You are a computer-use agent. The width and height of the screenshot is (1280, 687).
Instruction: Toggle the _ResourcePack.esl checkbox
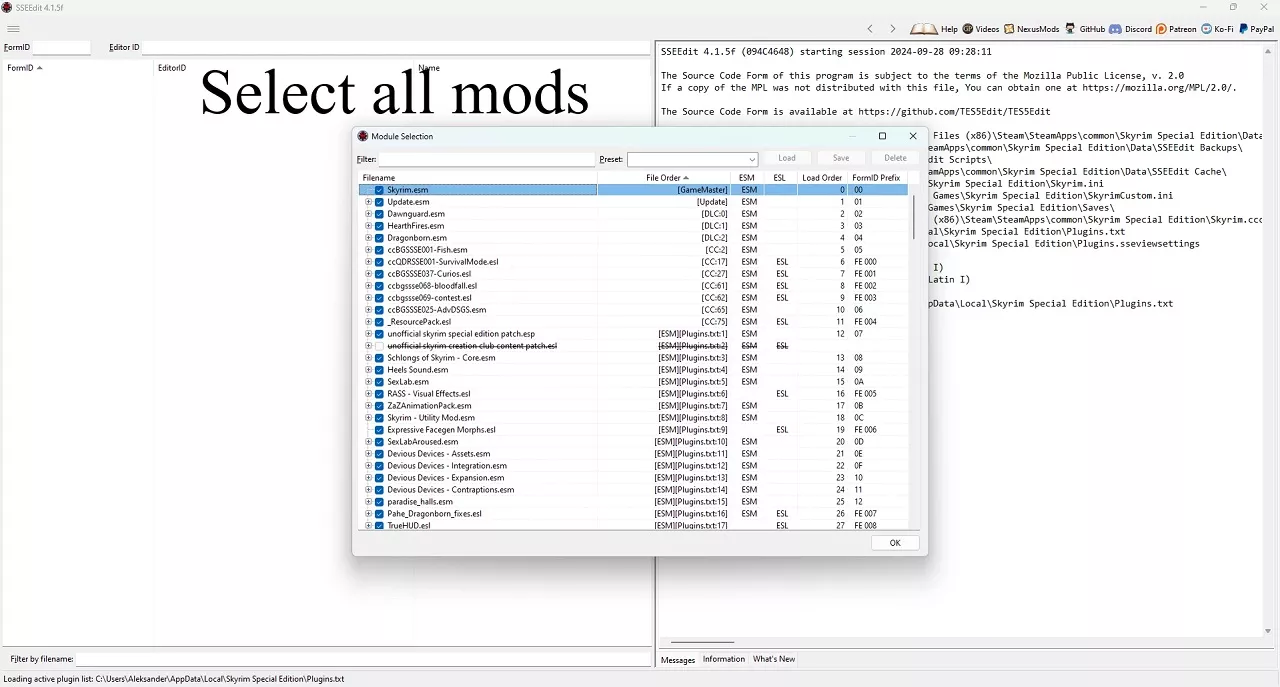click(x=379, y=322)
